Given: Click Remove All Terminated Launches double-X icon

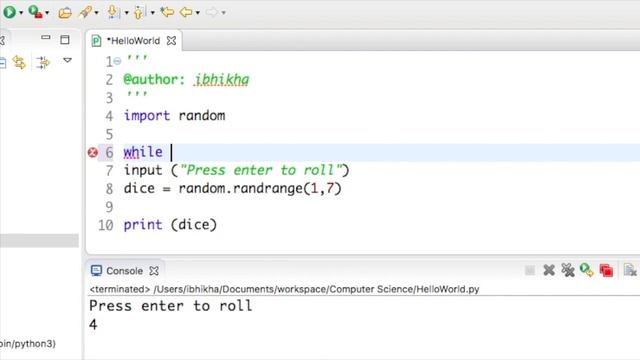Looking at the screenshot, I should pyautogui.click(x=567, y=270).
